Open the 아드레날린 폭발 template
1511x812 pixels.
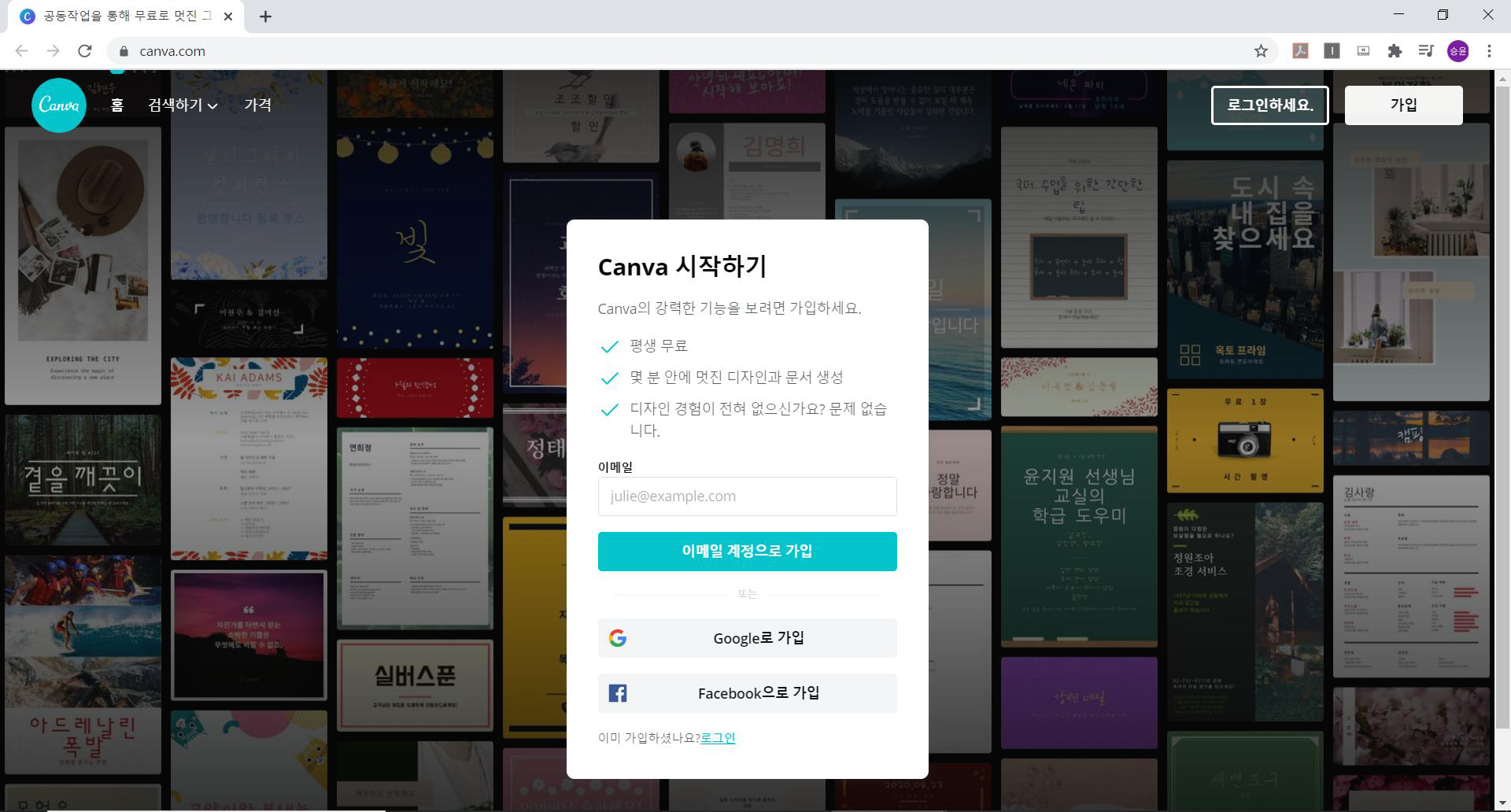click(83, 664)
